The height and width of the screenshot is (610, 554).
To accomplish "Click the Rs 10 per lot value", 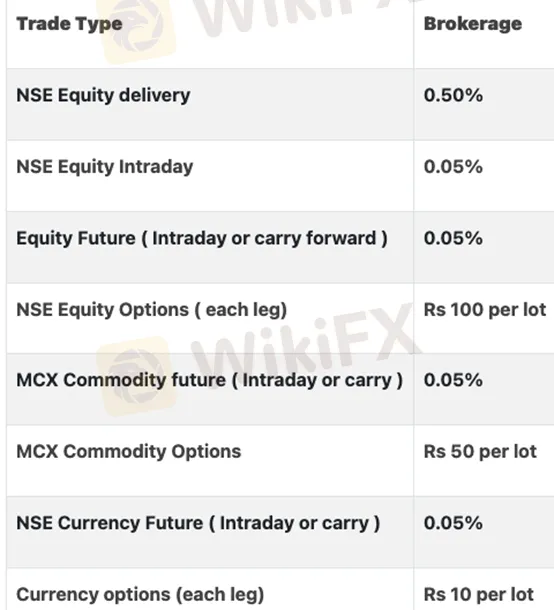I will [479, 595].
